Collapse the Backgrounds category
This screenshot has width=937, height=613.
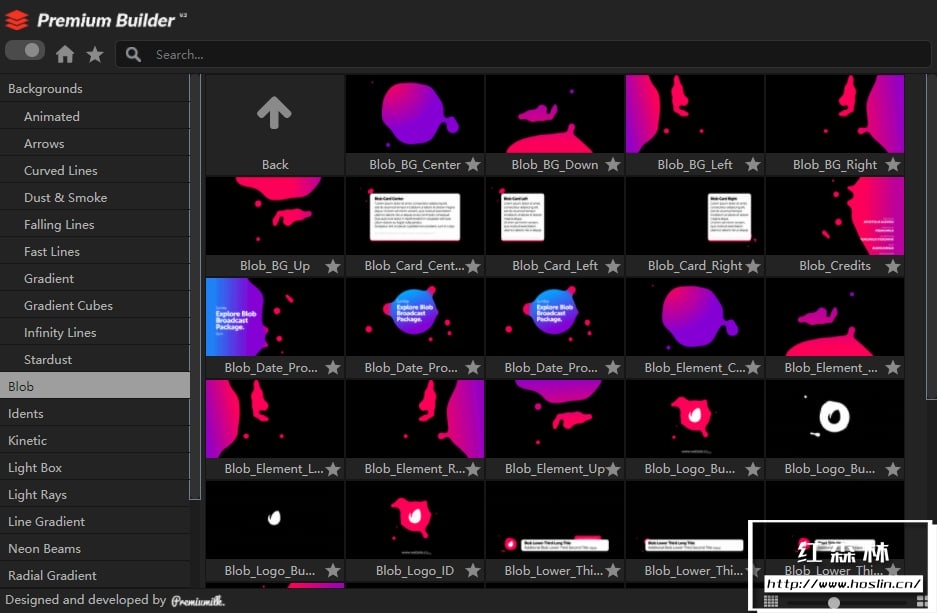click(x=45, y=89)
